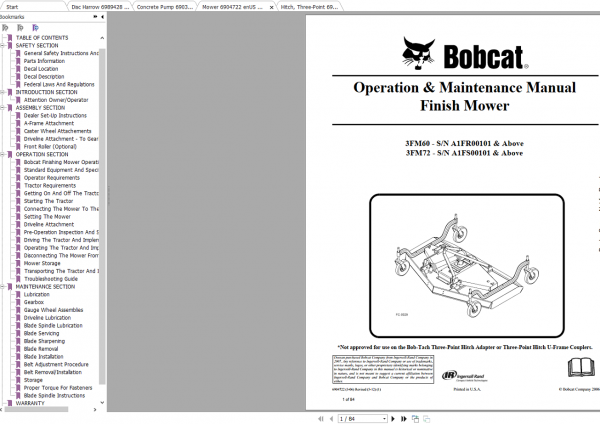Open Attention Owner/Operator bookmark
600x424 pixels.
click(56, 100)
